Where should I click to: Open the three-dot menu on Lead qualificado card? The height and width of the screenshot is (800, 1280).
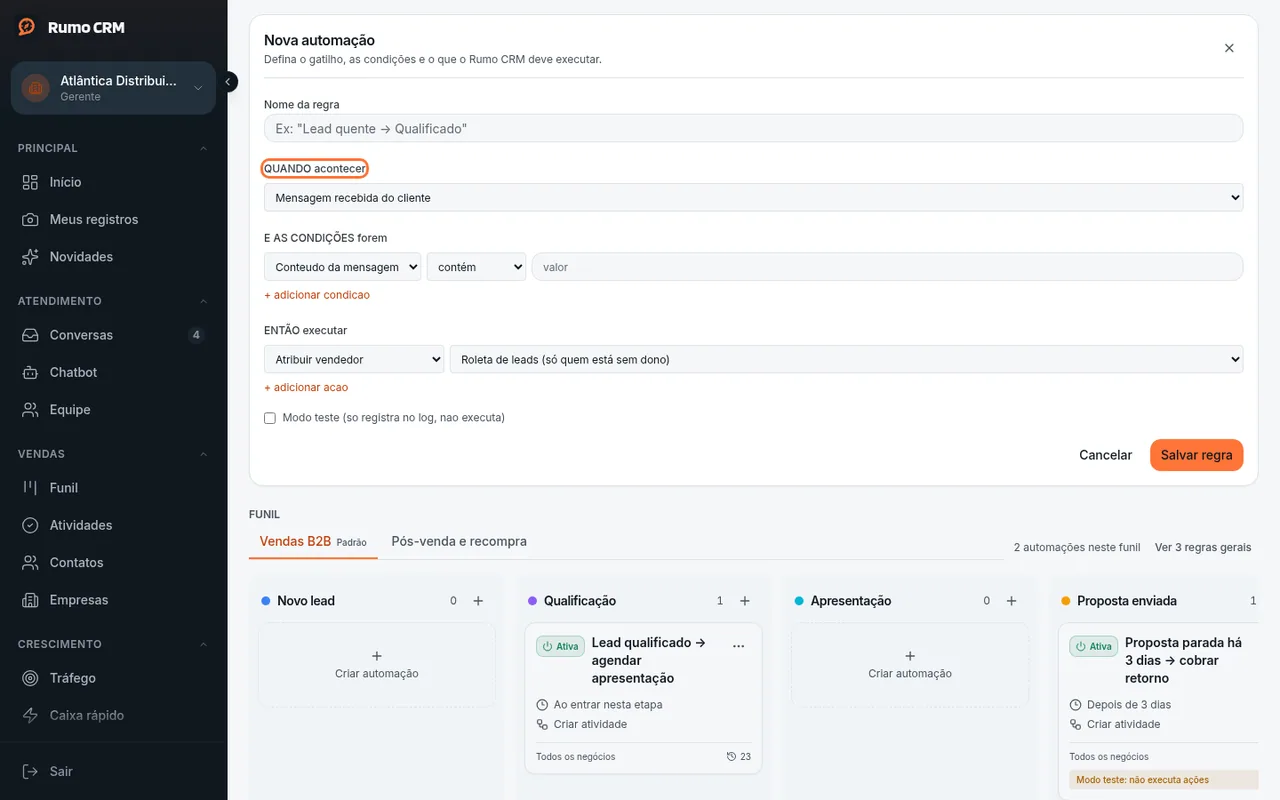click(739, 646)
